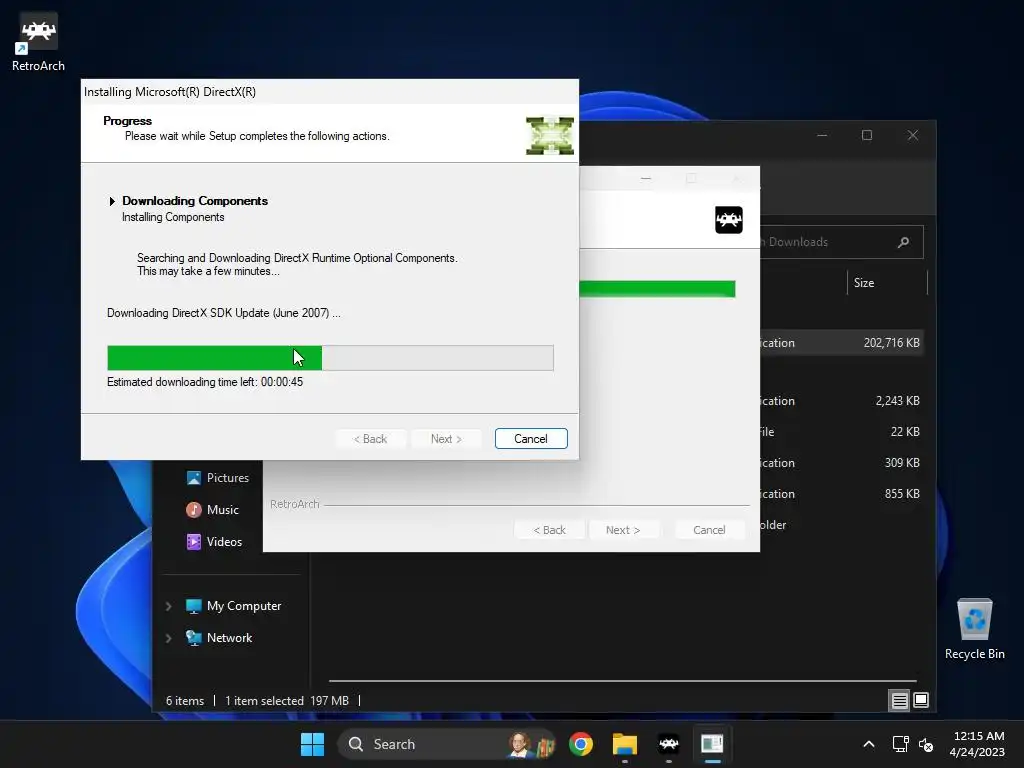
Task: Sort files by the Size column header
Action: tap(887, 283)
